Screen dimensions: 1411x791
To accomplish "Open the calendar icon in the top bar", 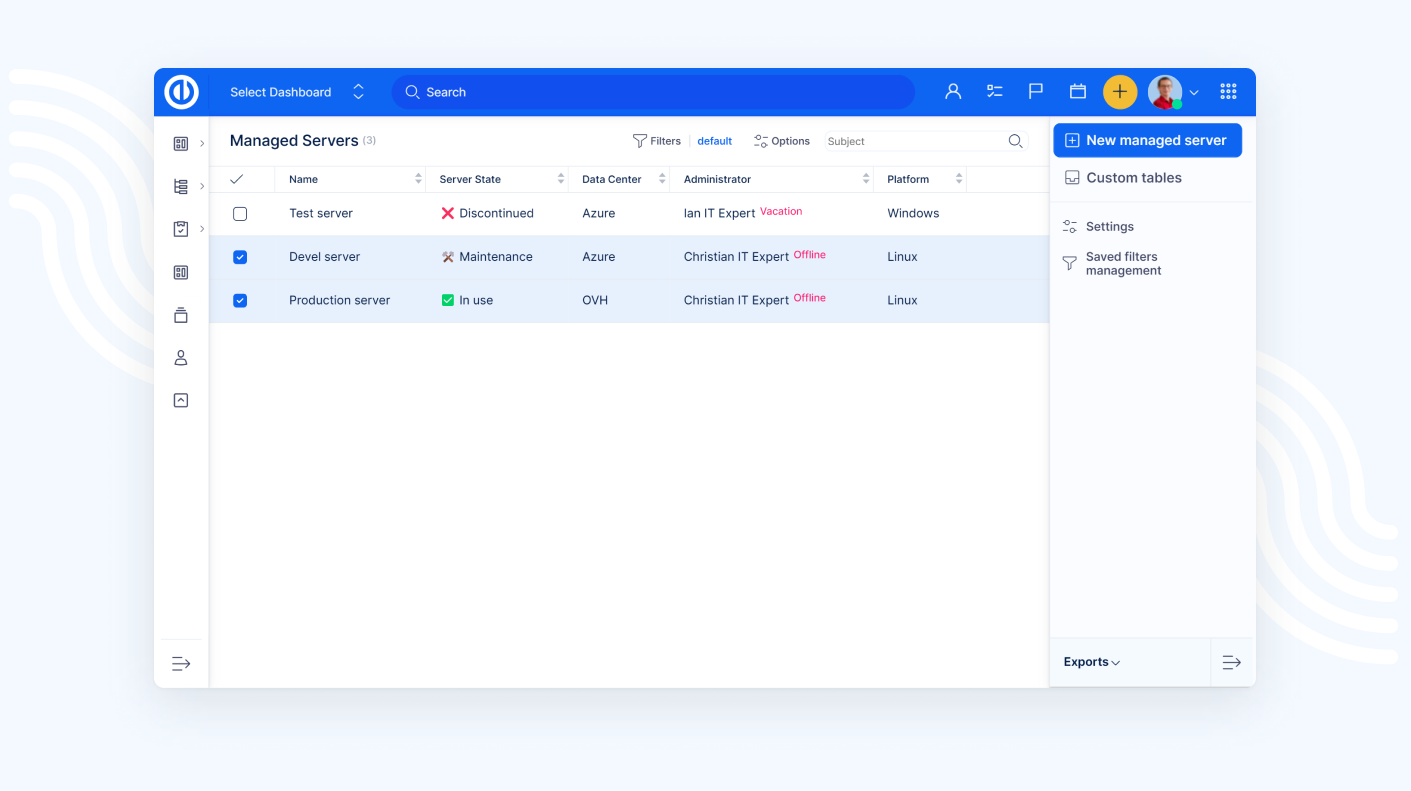I will (x=1077, y=91).
